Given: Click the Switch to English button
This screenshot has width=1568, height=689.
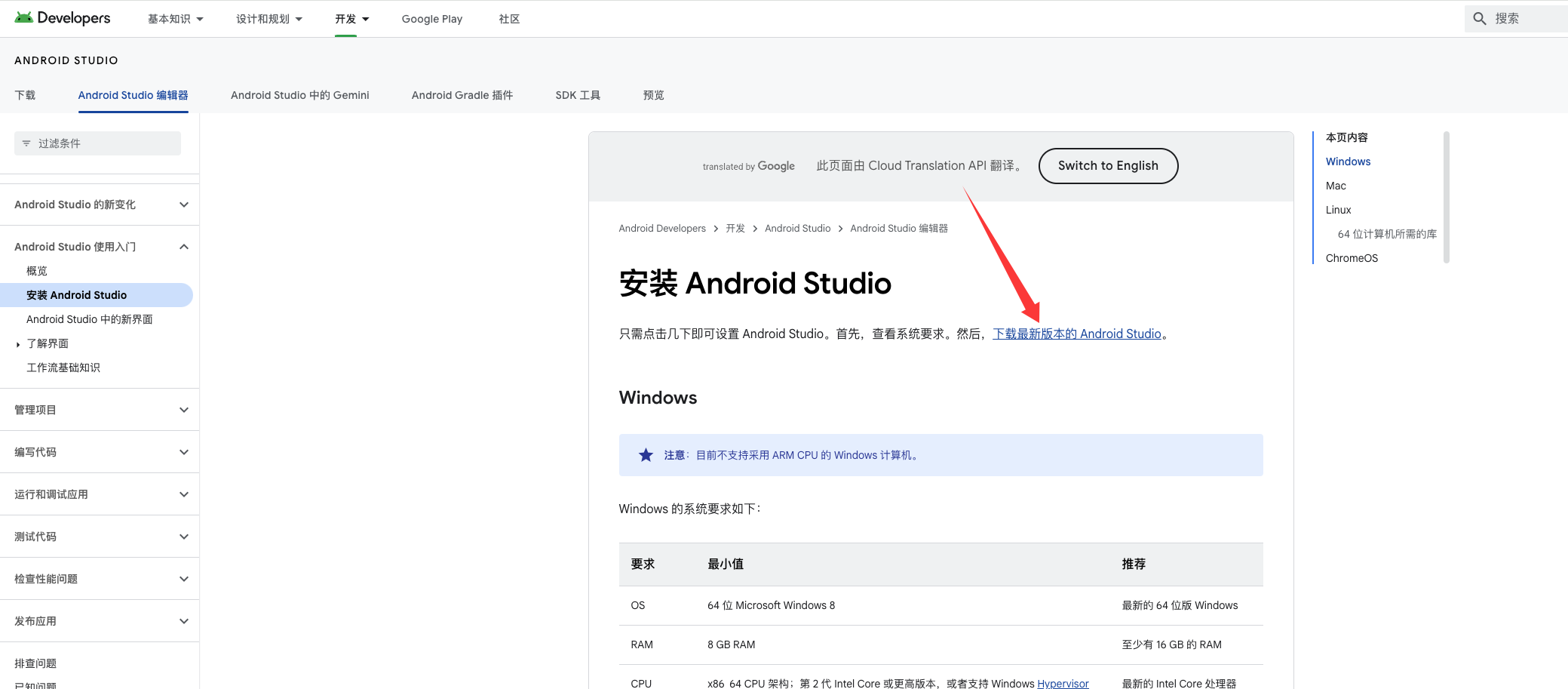Looking at the screenshot, I should point(1107,166).
